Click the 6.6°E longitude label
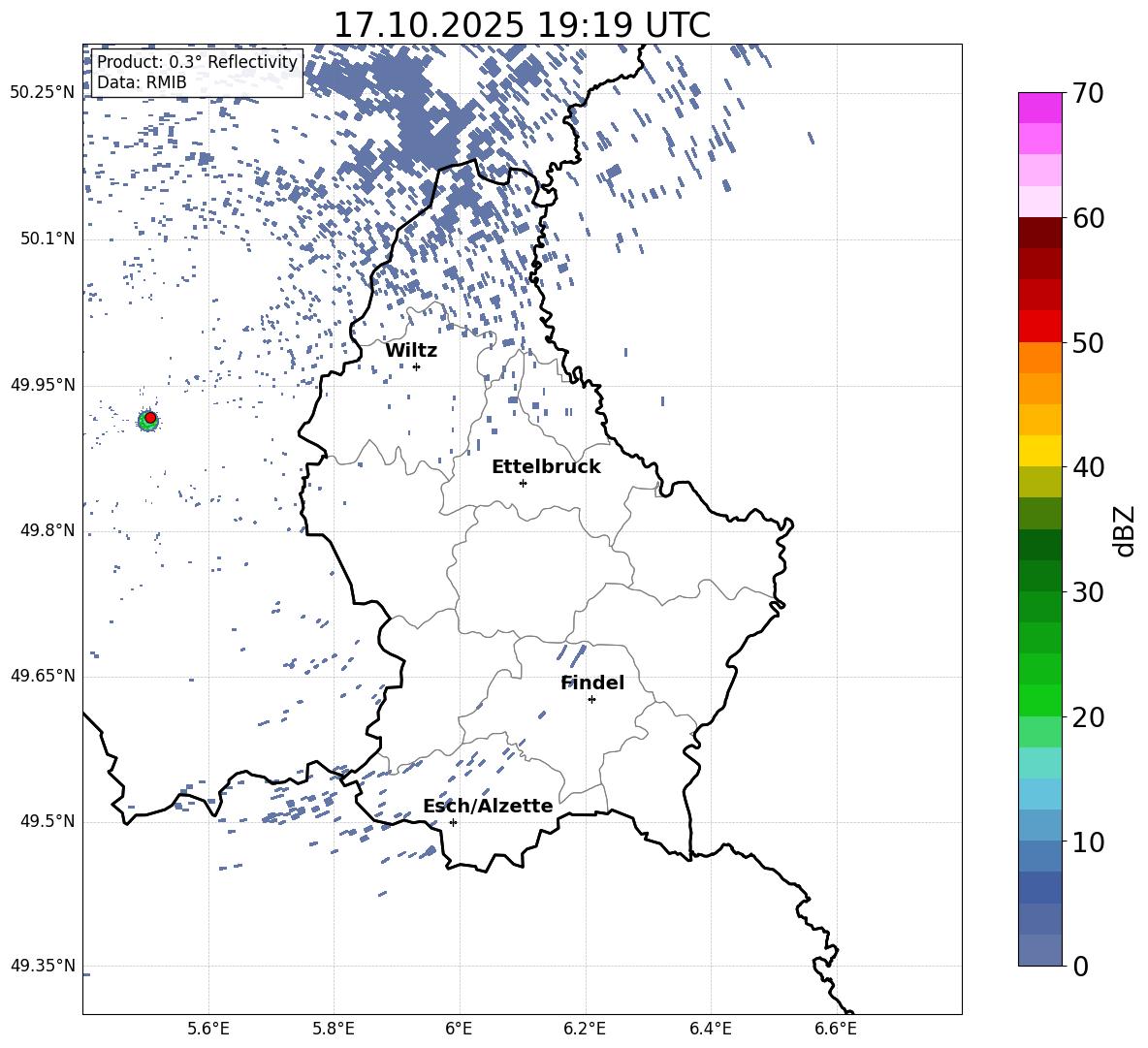The image size is (1148, 1048). pyautogui.click(x=836, y=1029)
